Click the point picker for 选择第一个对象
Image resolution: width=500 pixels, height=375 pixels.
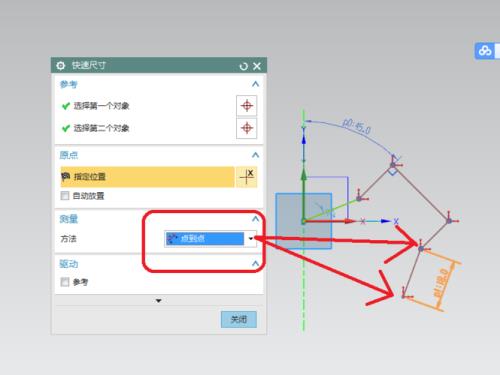coord(247,106)
